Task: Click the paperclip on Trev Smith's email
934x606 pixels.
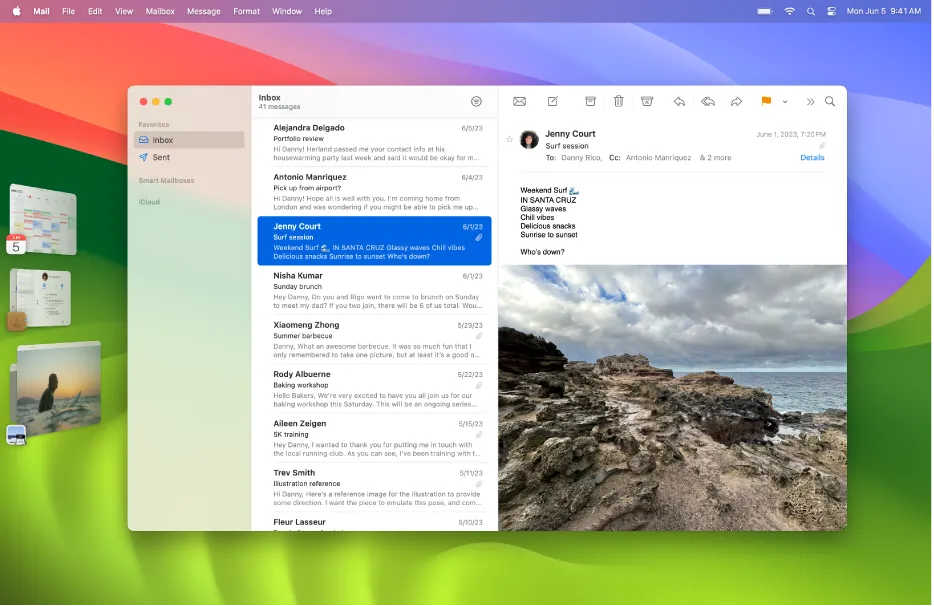Action: pyautogui.click(x=480, y=484)
